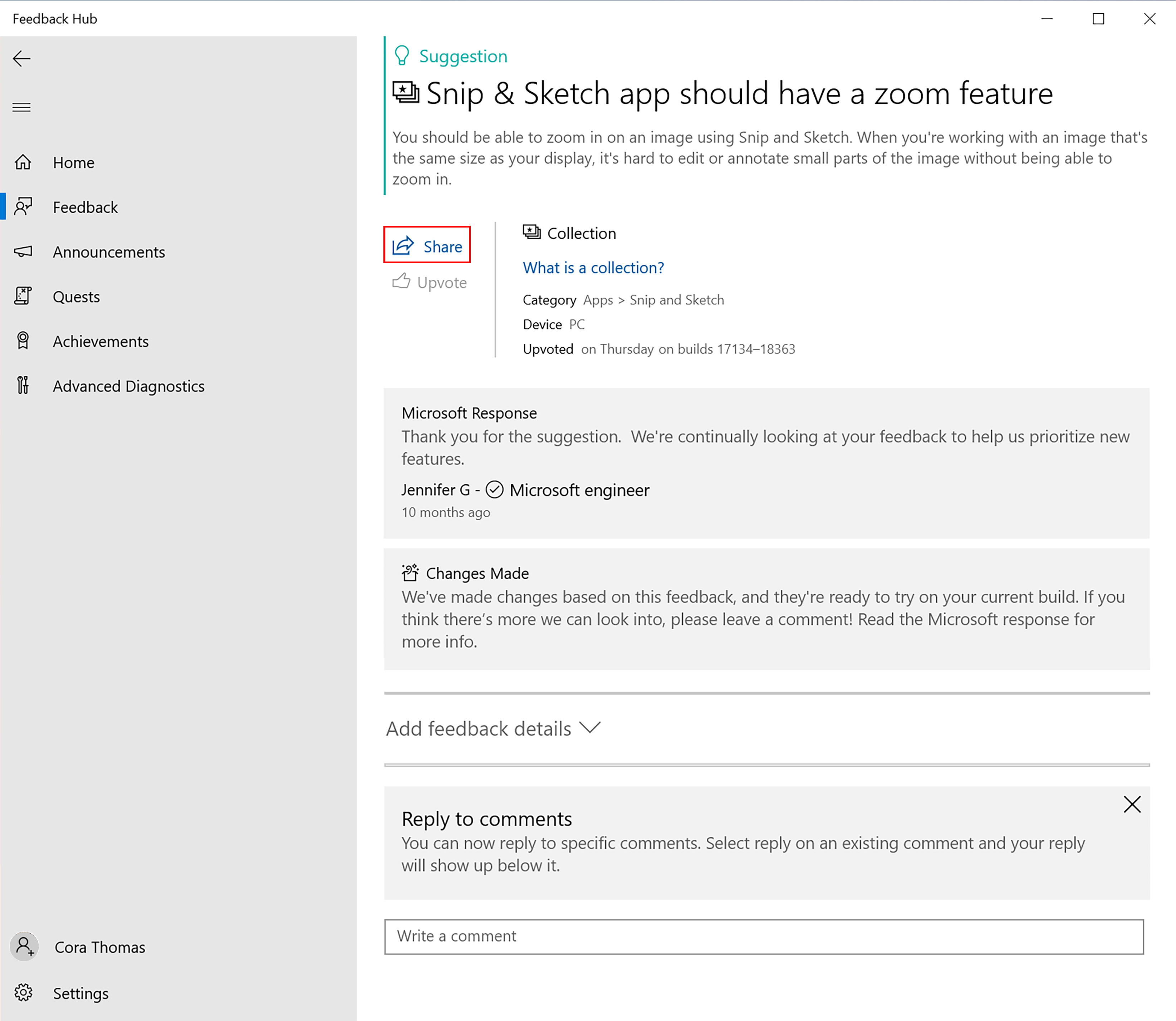Click the back navigation arrow

(22, 57)
